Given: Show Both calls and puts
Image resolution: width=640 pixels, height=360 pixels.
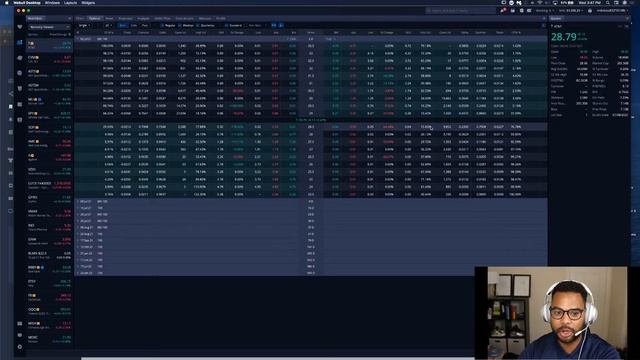Looking at the screenshot, I should [122, 25].
